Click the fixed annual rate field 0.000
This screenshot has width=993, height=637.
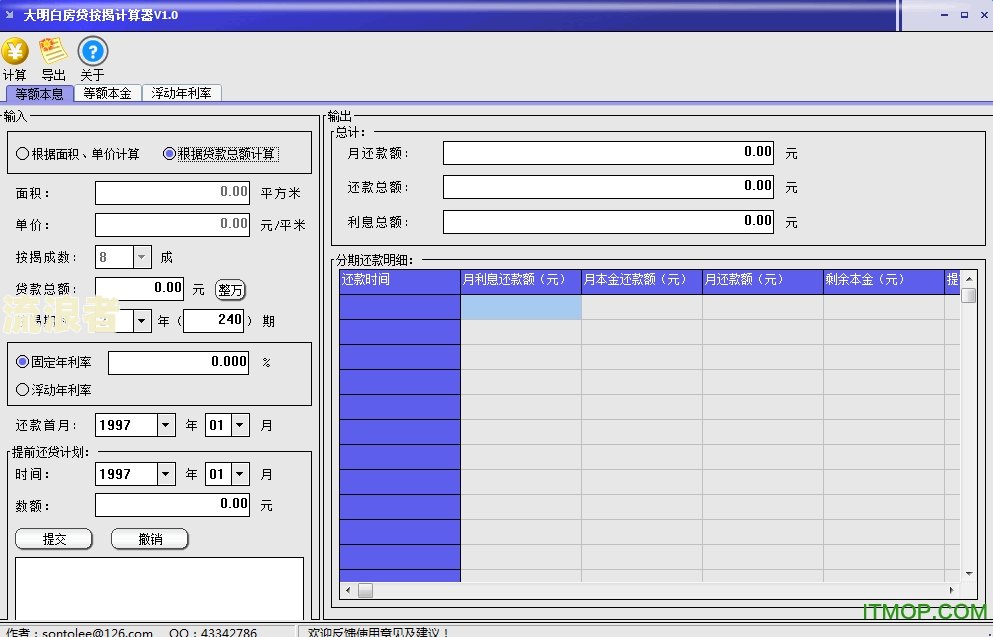coord(179,362)
